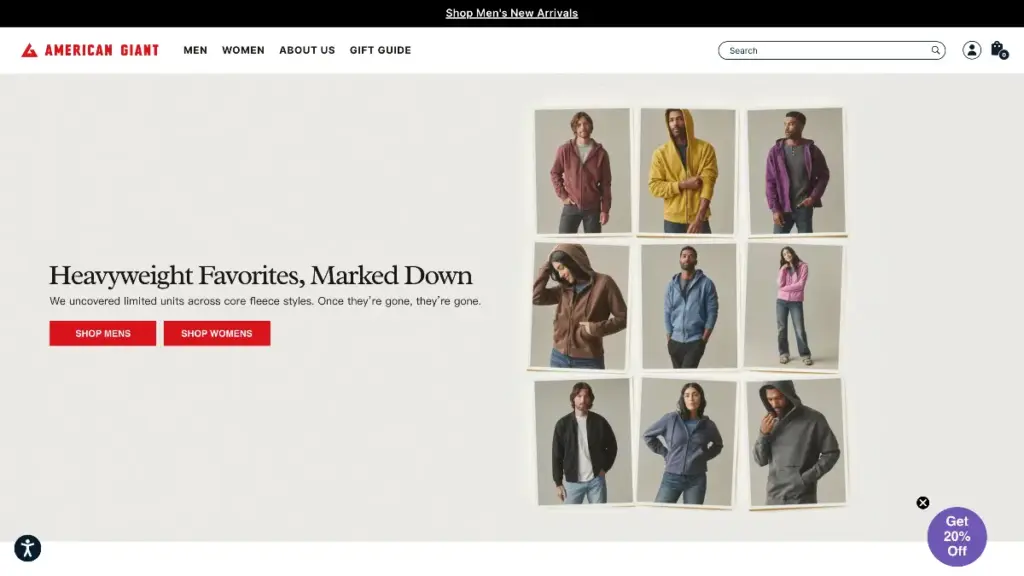
Task: Click the American Giant logo
Action: 89,49
